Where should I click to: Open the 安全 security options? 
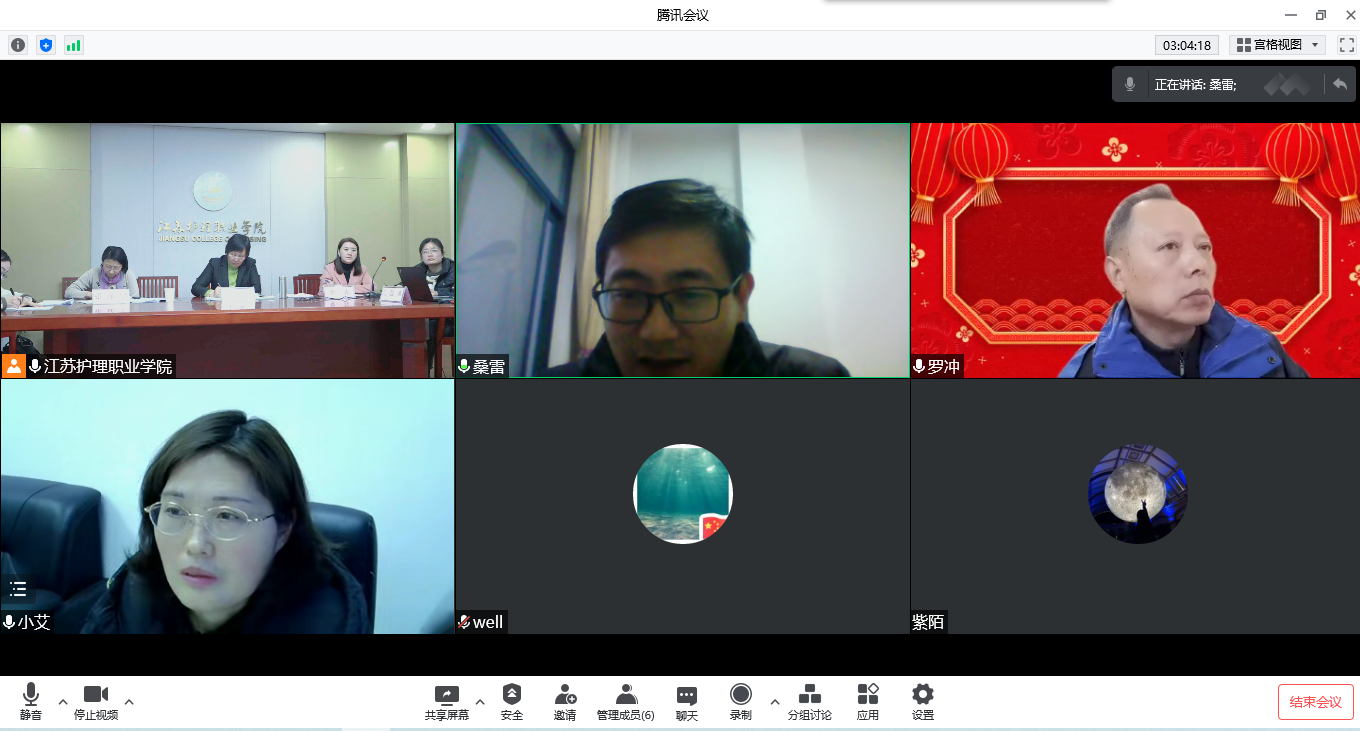pos(512,701)
